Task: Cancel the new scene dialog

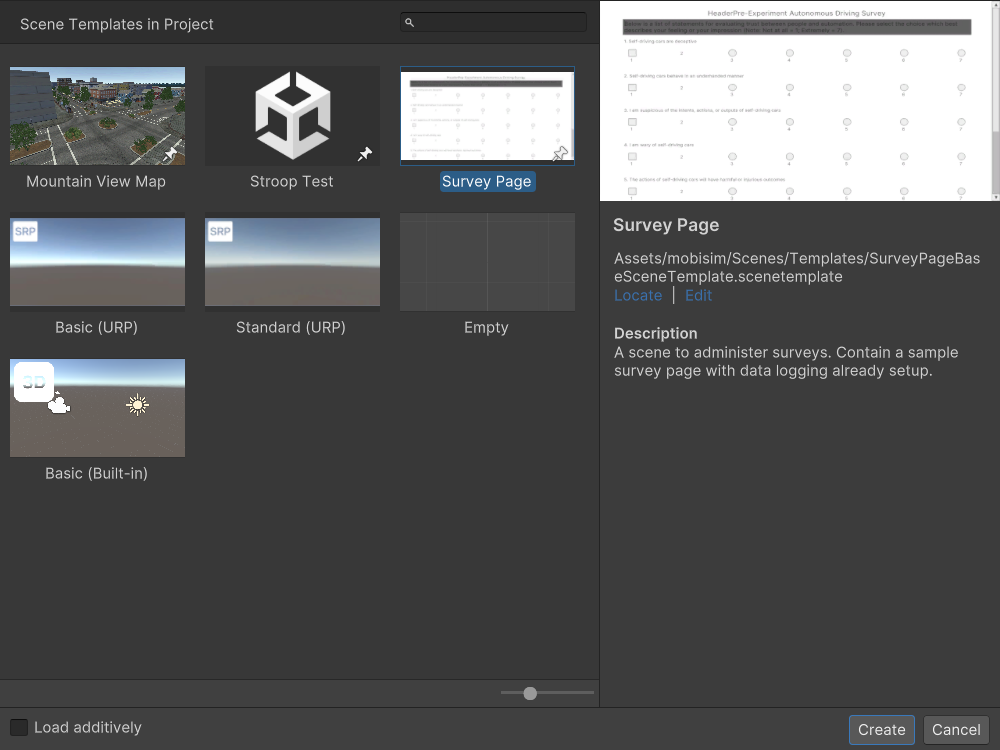Action: click(956, 730)
